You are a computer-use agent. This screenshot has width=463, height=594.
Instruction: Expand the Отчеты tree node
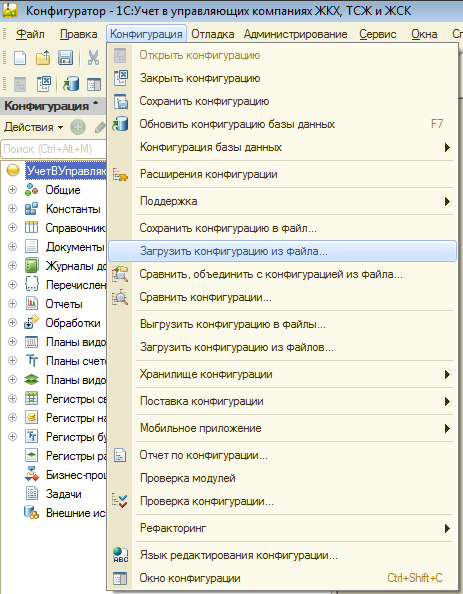point(13,303)
